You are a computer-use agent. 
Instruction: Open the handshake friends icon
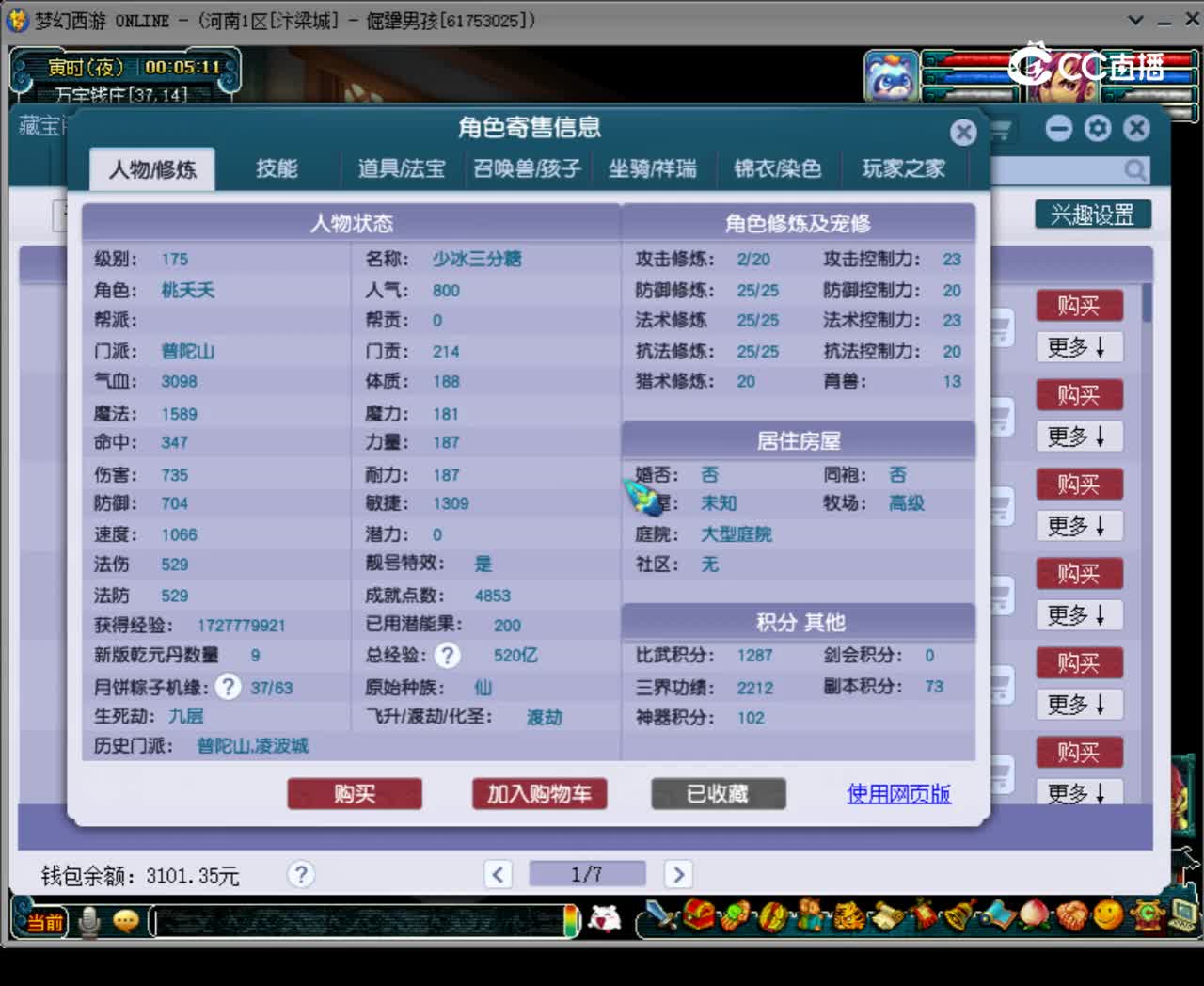[1070, 914]
